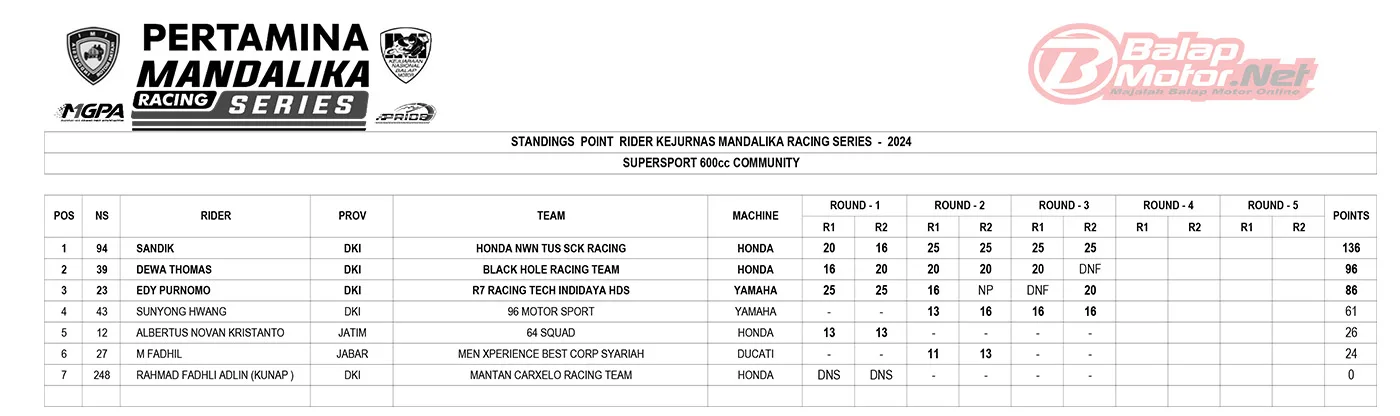Viewport: 1400px width, 416px height.
Task: Click the TEAM column header
Action: click(550, 216)
